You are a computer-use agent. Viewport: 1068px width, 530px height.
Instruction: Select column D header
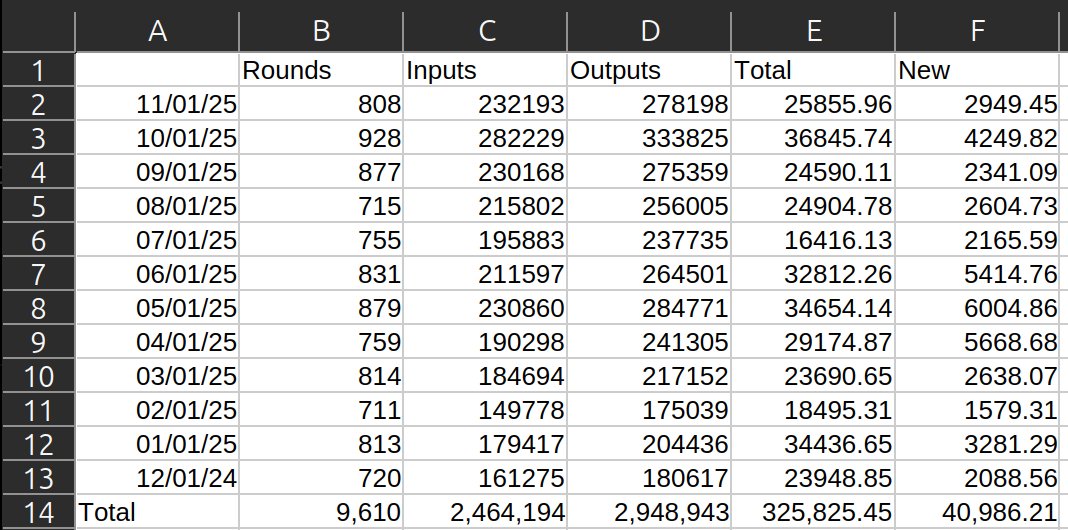[649, 31]
